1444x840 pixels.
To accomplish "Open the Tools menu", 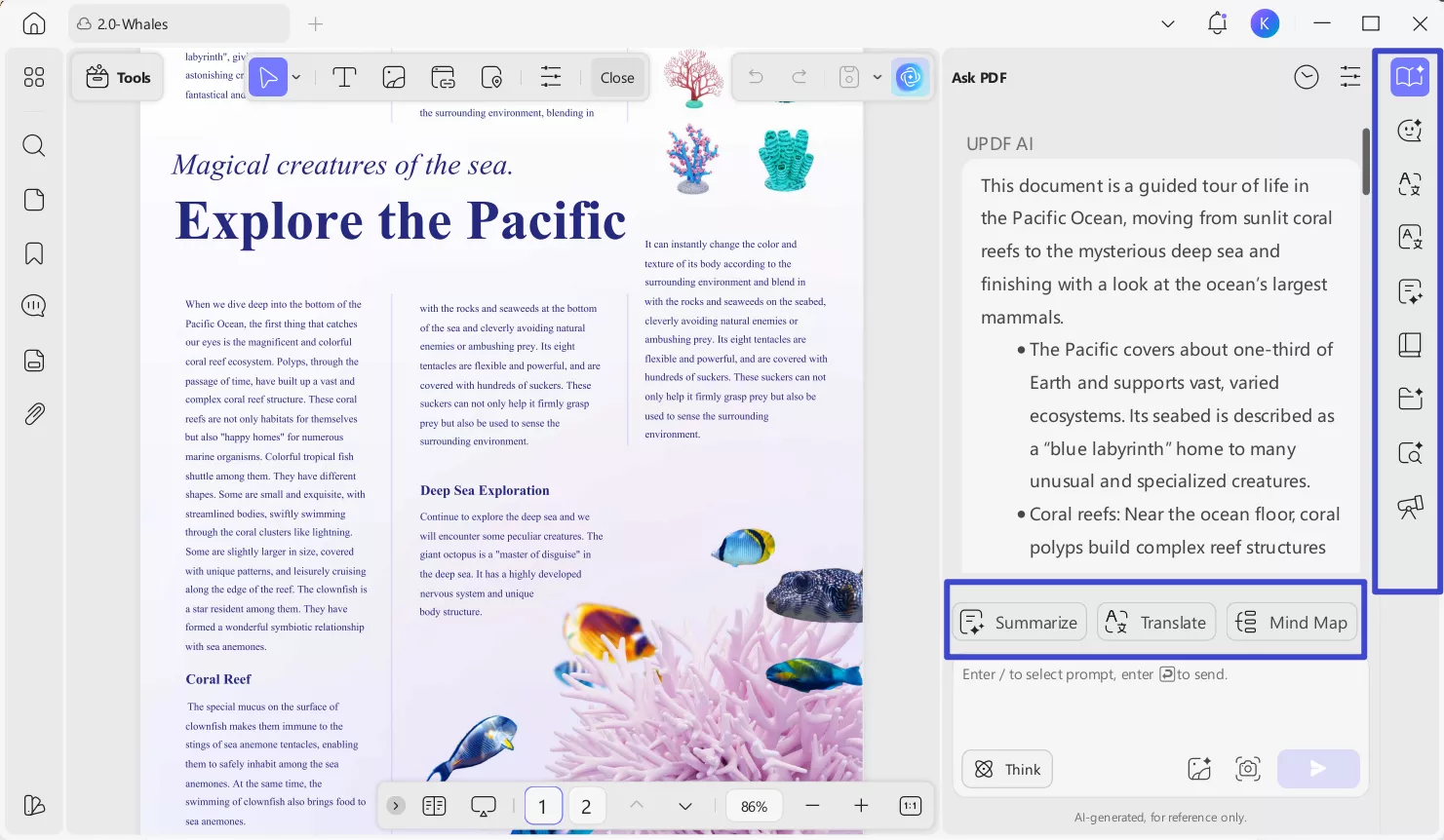I will (x=118, y=78).
